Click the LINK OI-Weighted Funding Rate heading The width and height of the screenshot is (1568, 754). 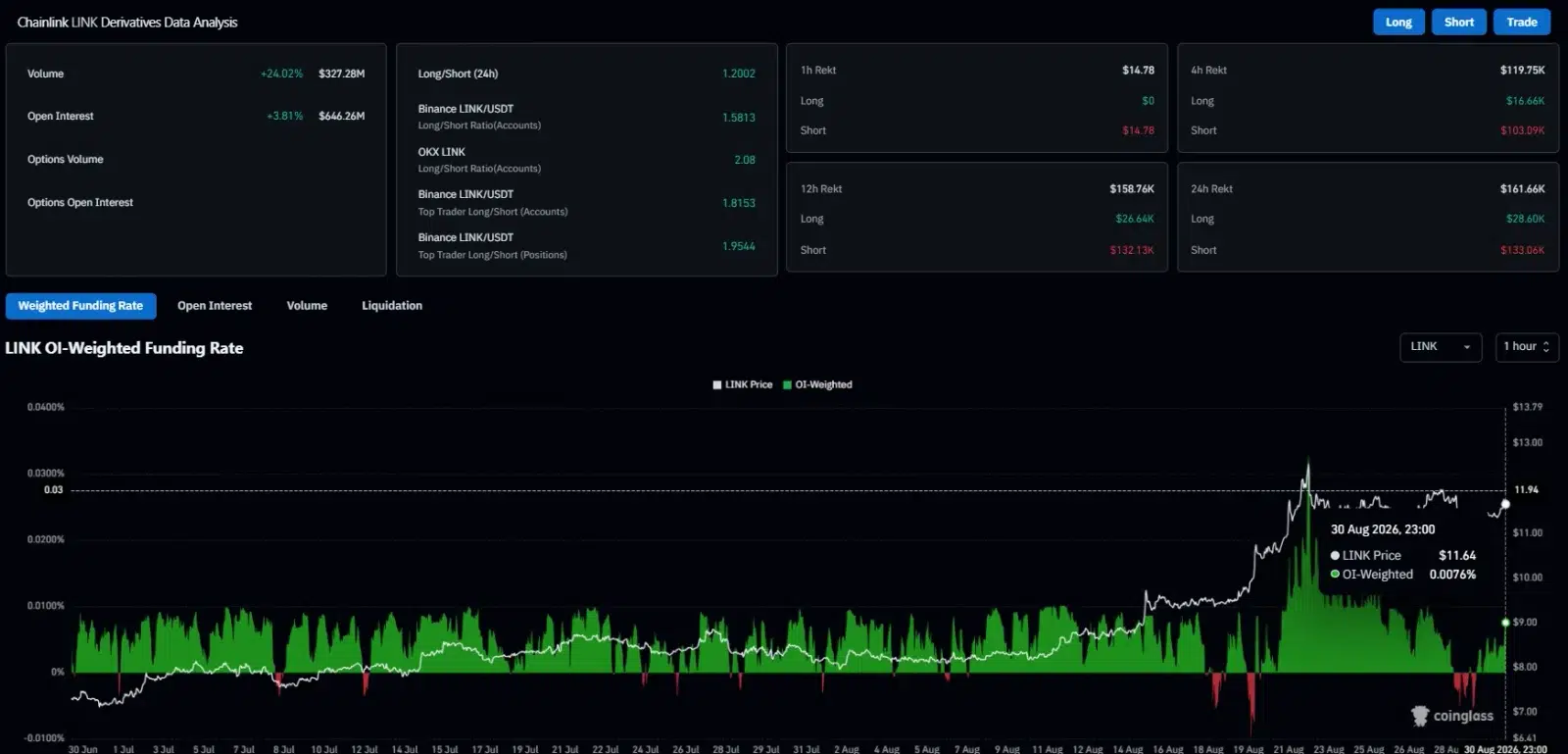[x=124, y=348]
